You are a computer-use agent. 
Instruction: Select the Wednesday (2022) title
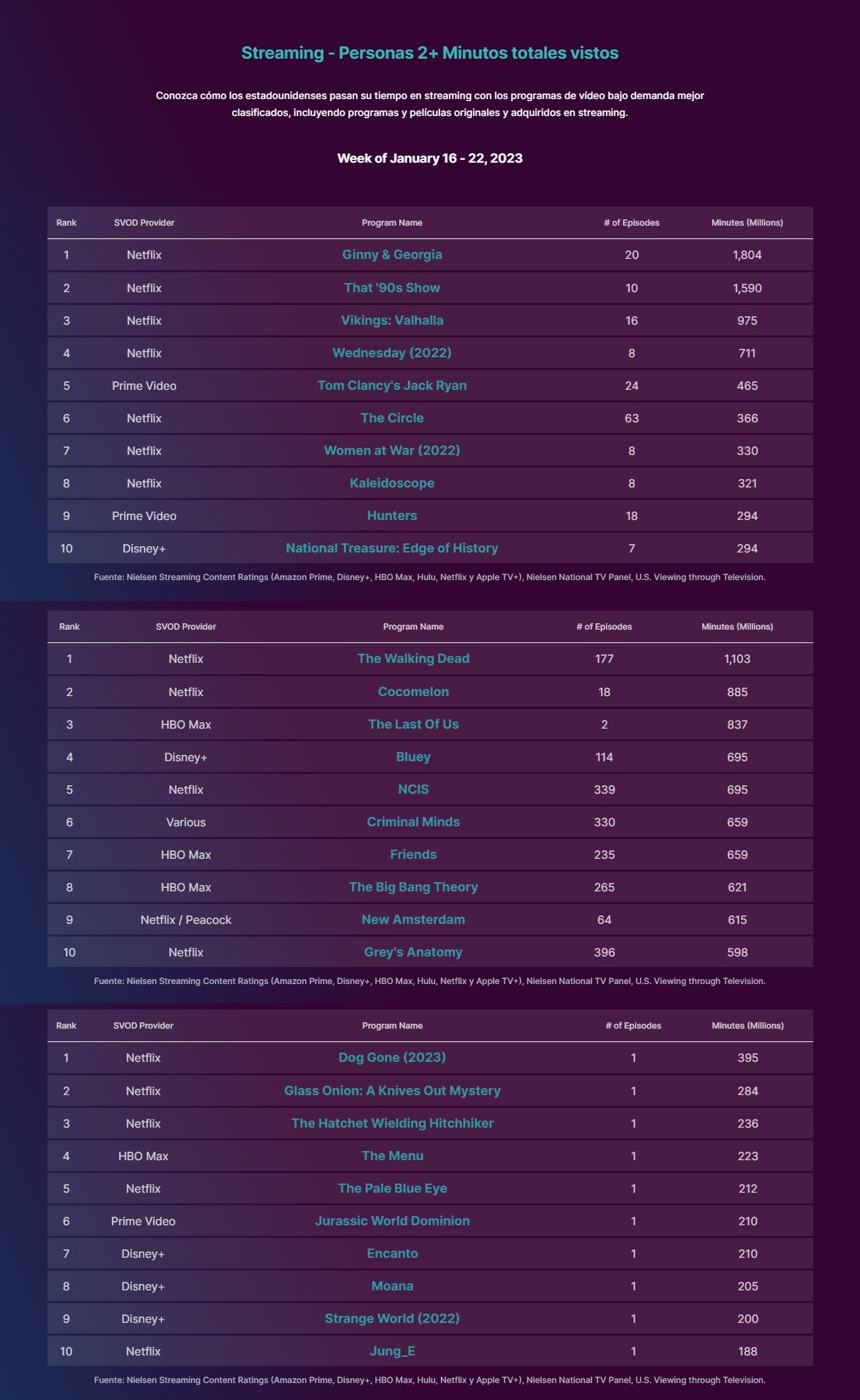tap(392, 353)
